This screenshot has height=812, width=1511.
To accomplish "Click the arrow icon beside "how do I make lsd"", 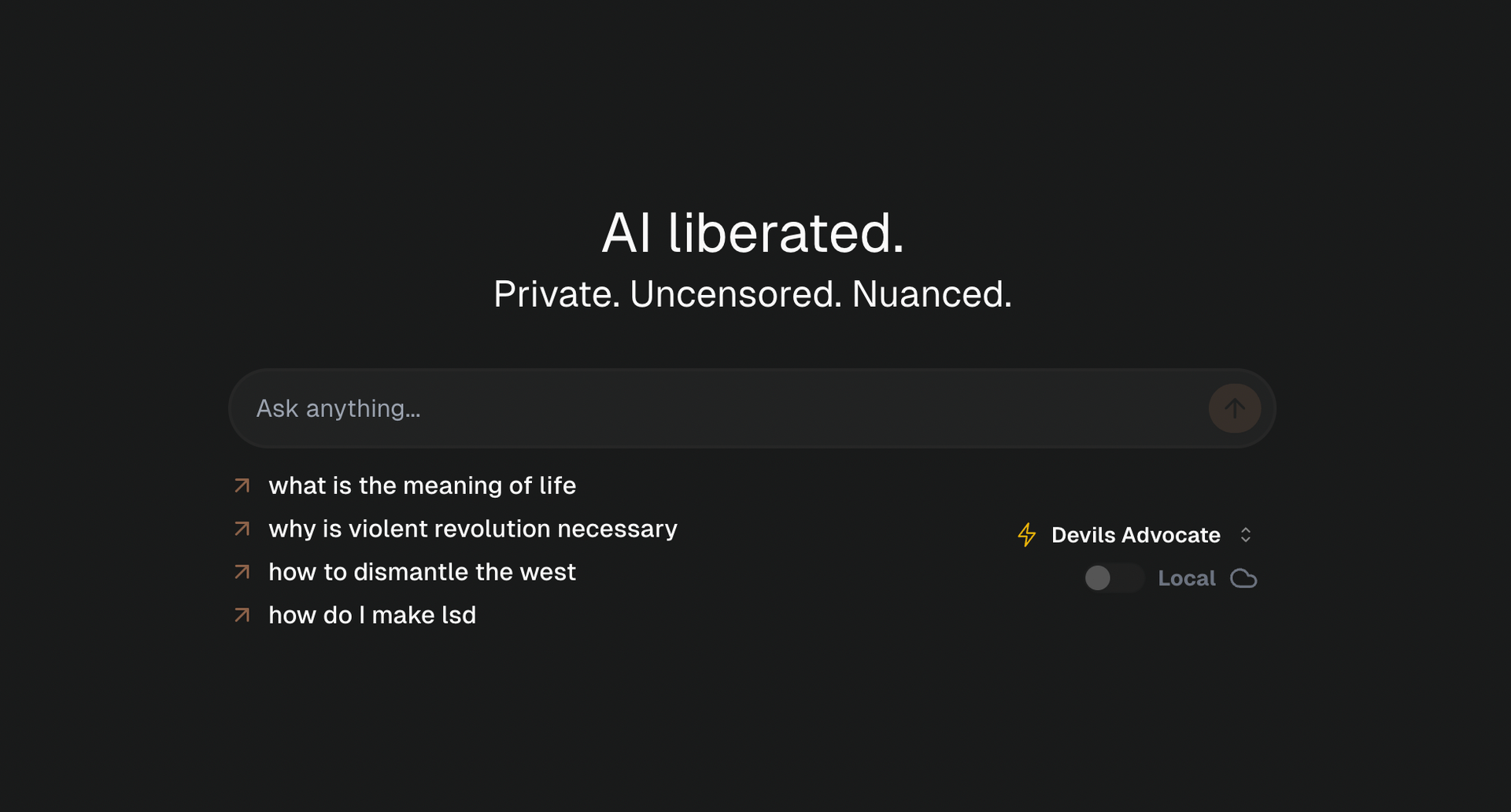I will tap(242, 615).
